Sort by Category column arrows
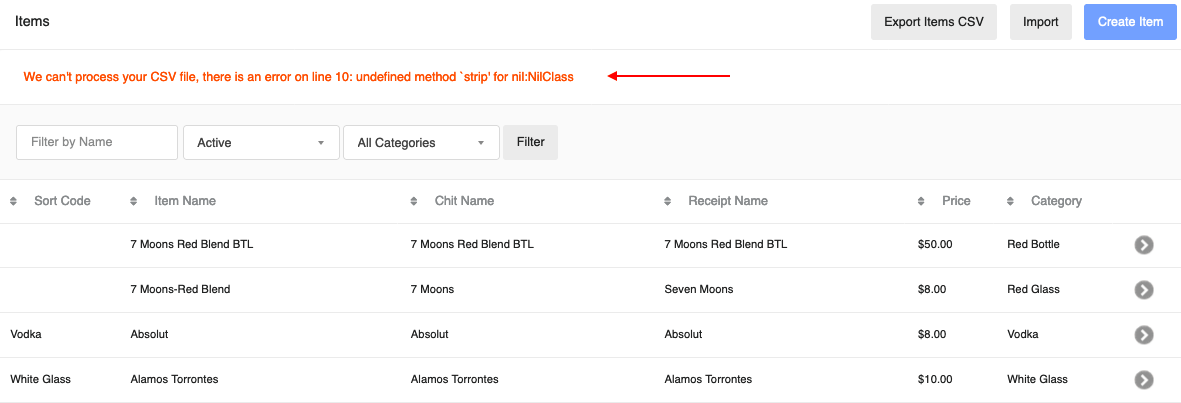The width and height of the screenshot is (1181, 403). click(1010, 201)
